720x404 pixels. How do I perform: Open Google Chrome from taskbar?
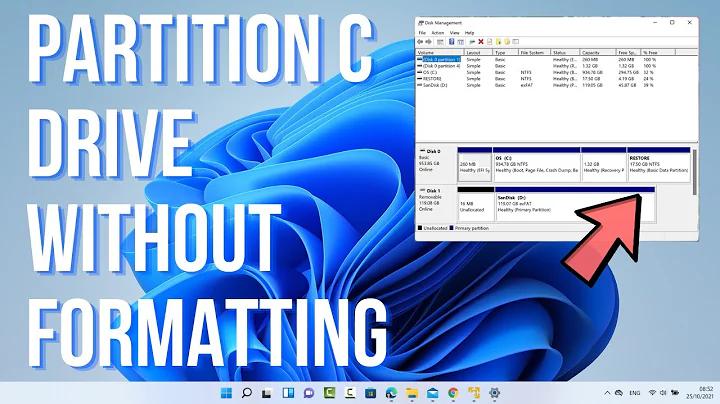click(453, 393)
